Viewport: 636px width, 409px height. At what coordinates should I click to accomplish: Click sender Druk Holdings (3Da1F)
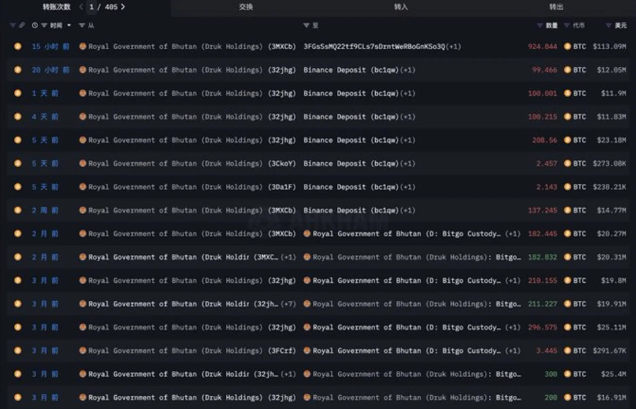click(192, 187)
